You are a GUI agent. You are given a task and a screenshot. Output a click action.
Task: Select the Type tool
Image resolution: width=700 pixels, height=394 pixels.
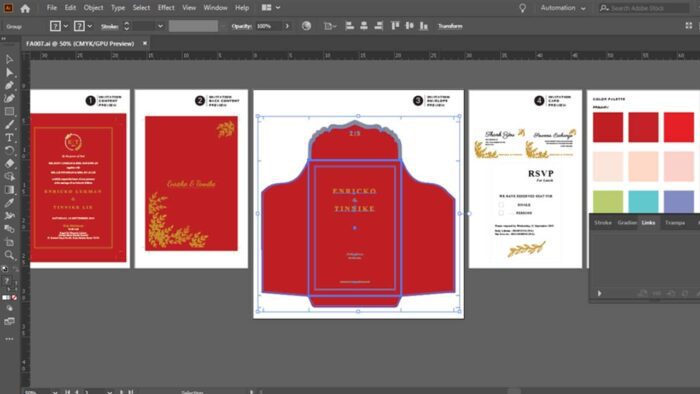pyautogui.click(x=9, y=137)
